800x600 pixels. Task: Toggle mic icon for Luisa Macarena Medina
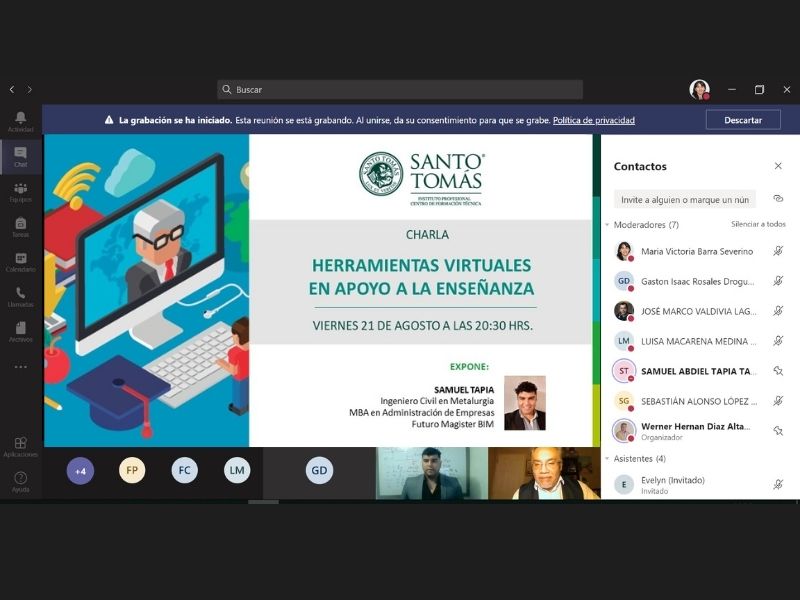point(778,341)
